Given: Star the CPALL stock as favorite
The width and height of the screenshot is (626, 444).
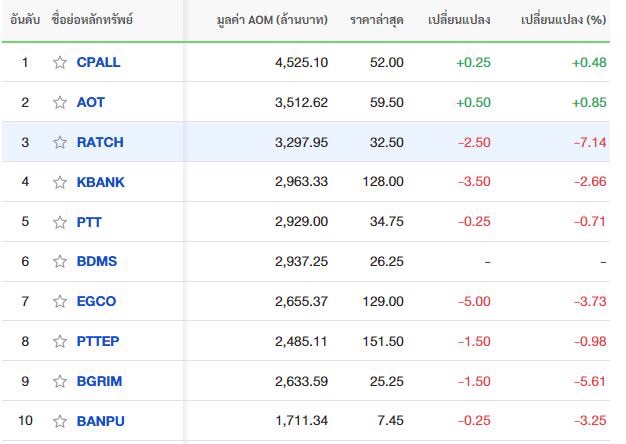Looking at the screenshot, I should 60,62.
